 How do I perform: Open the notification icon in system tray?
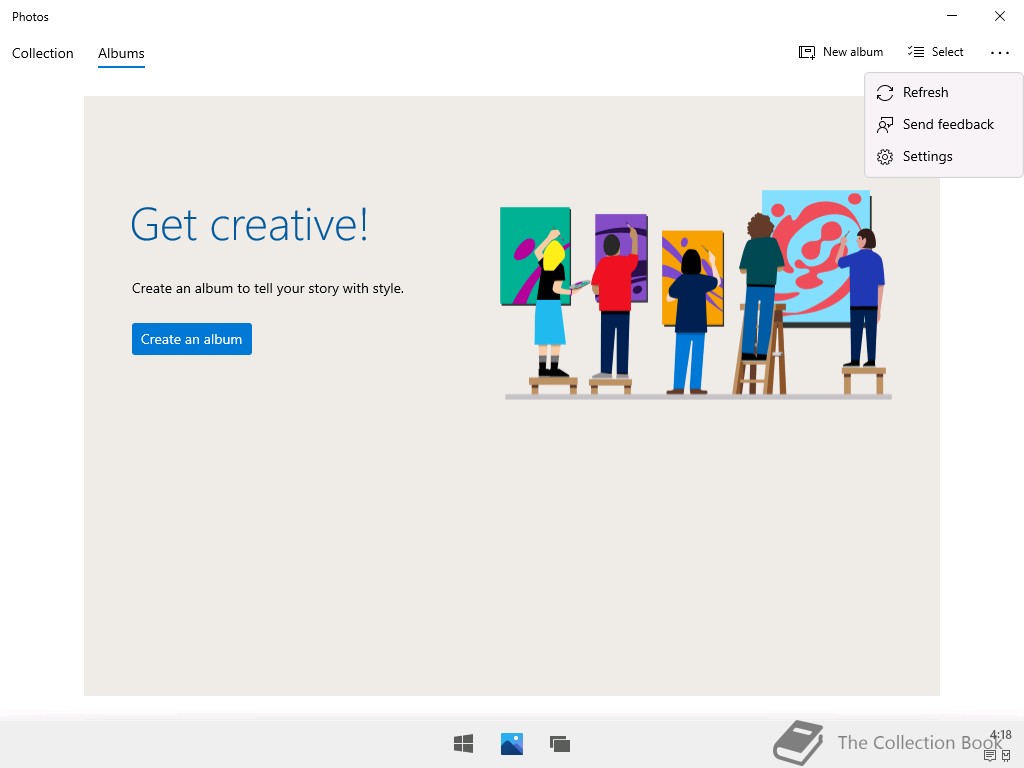click(x=989, y=756)
